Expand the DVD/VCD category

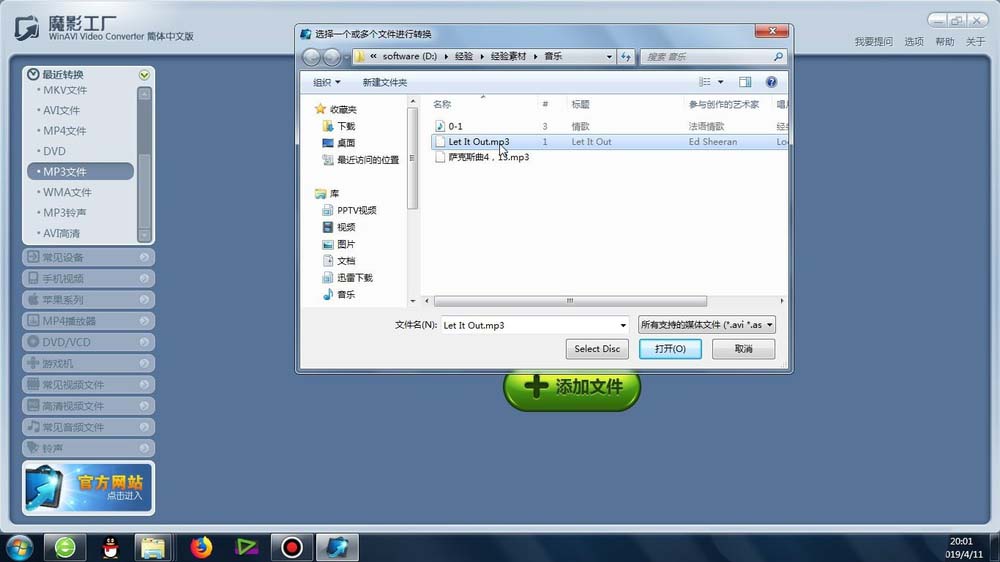click(89, 342)
